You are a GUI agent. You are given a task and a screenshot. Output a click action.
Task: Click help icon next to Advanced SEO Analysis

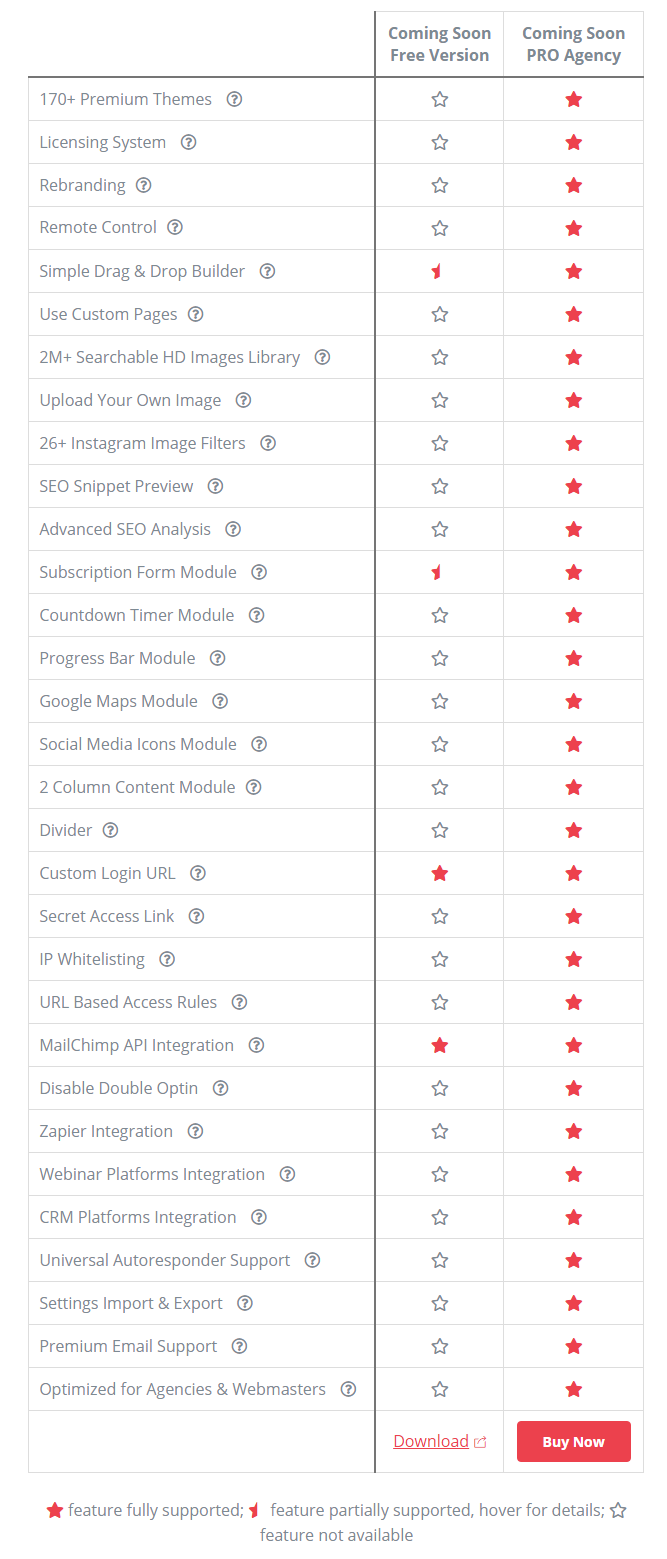click(233, 529)
